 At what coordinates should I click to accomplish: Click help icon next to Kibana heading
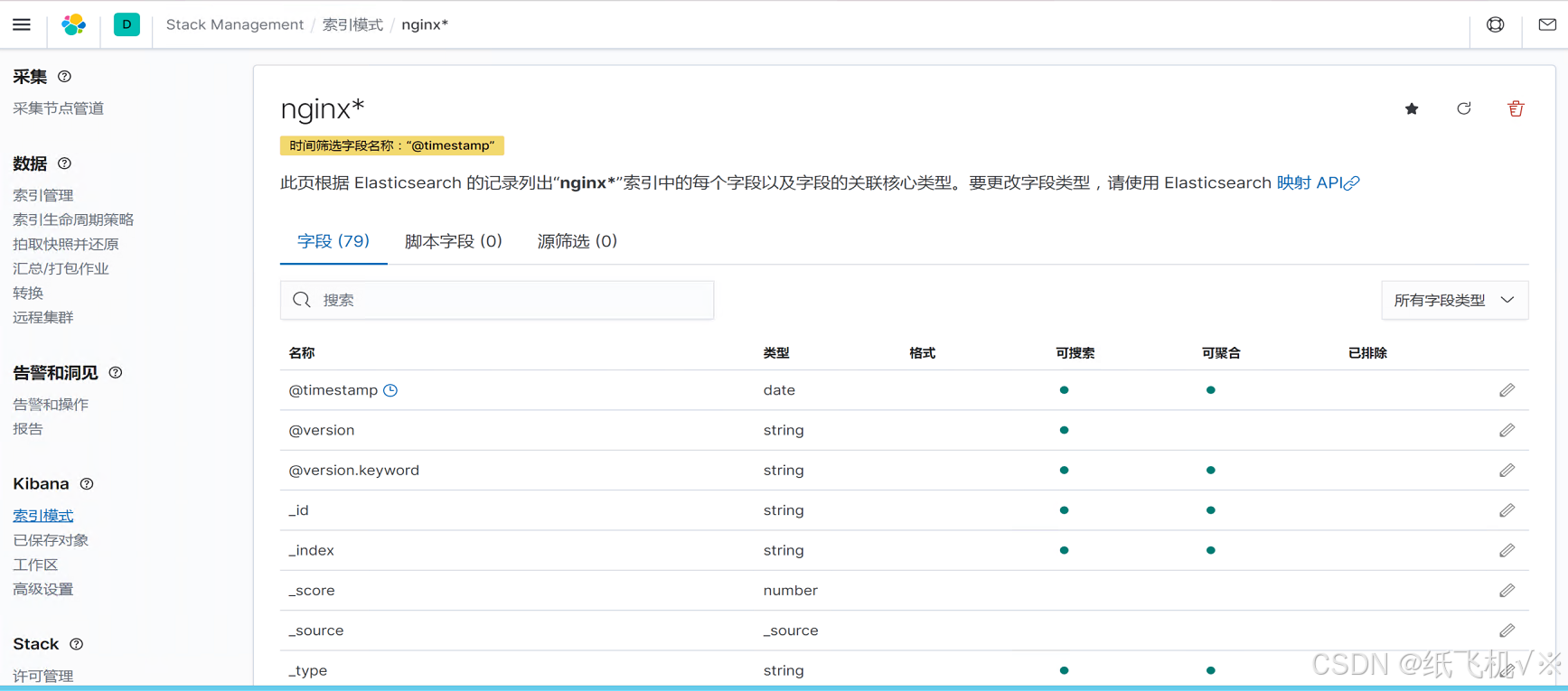click(x=87, y=484)
